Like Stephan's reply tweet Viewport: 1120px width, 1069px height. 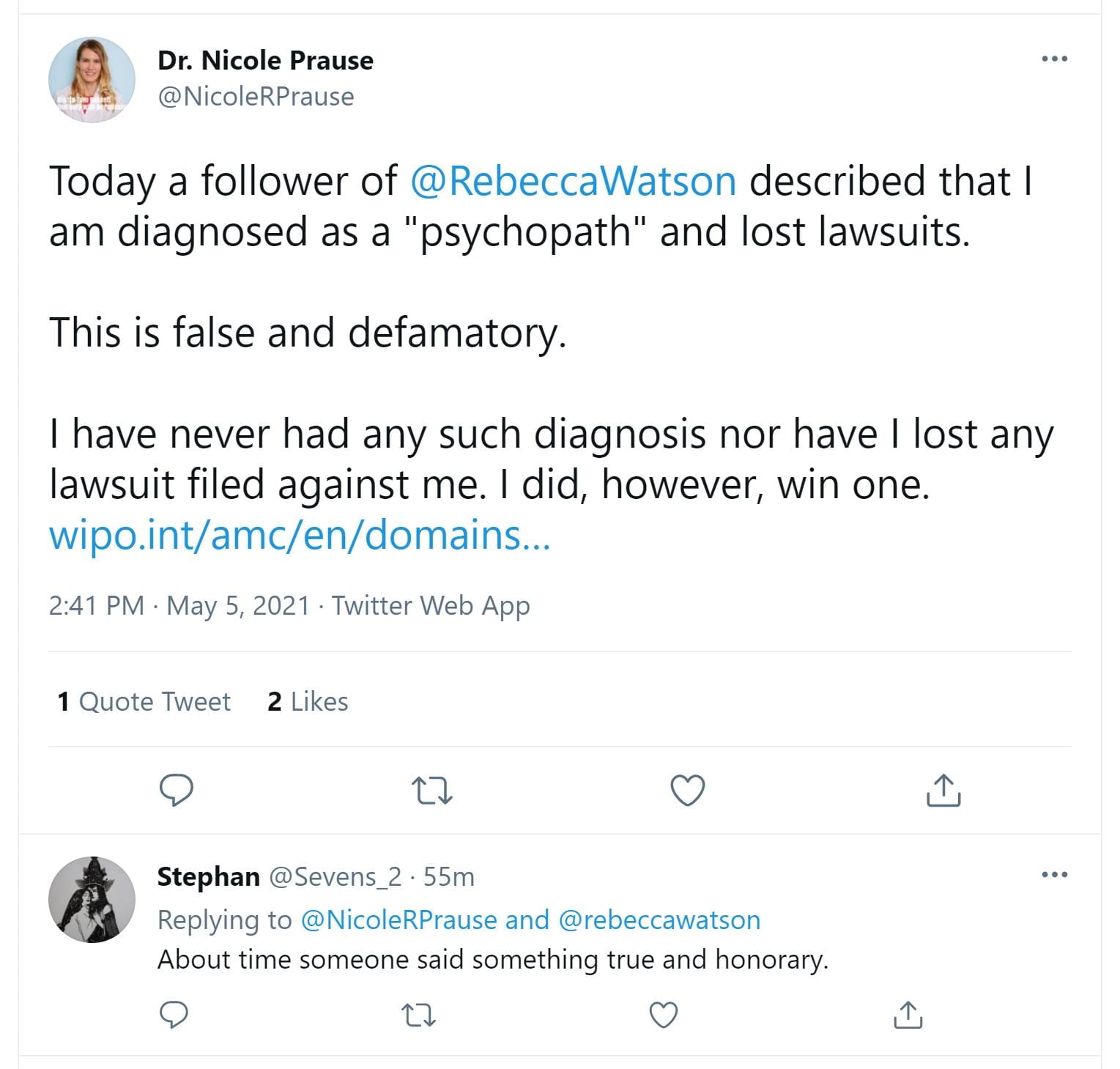[664, 1015]
